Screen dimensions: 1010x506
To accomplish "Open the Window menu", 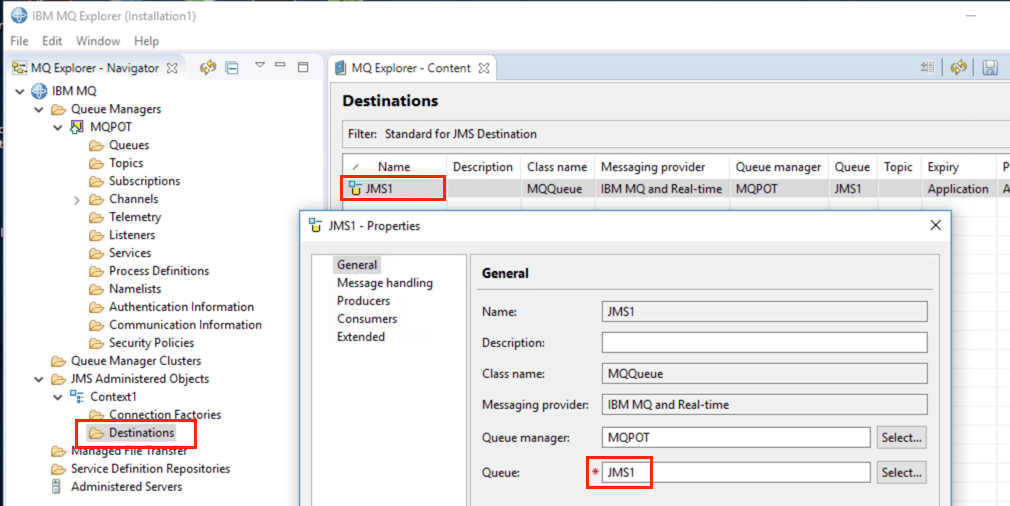I will pos(98,41).
